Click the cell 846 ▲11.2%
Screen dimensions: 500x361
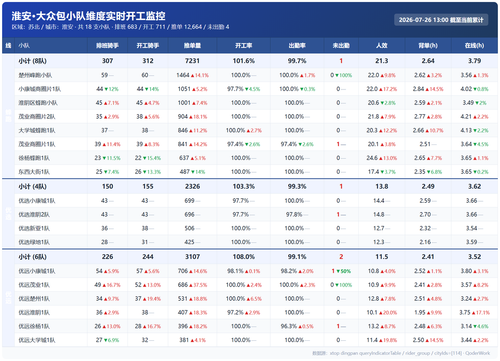192,130
